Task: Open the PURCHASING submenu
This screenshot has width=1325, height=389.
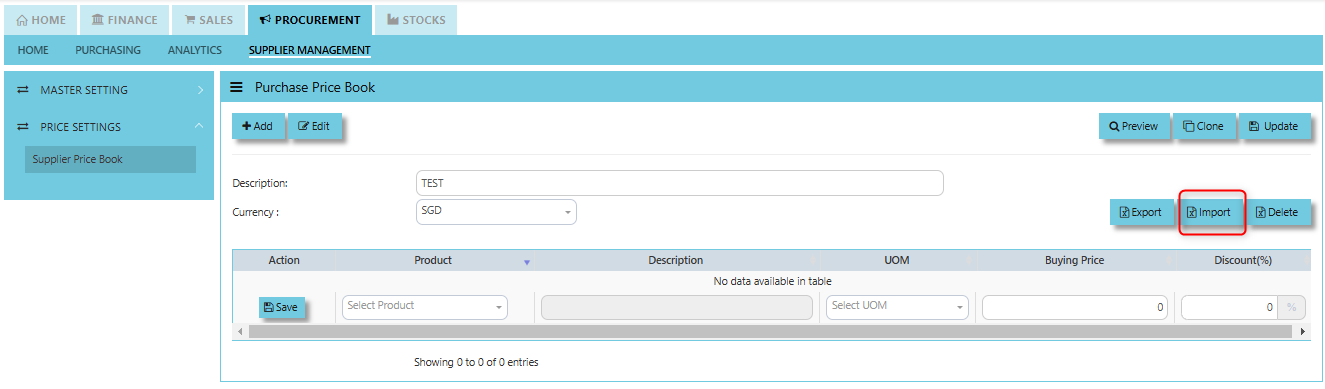Action: pyautogui.click(x=108, y=50)
